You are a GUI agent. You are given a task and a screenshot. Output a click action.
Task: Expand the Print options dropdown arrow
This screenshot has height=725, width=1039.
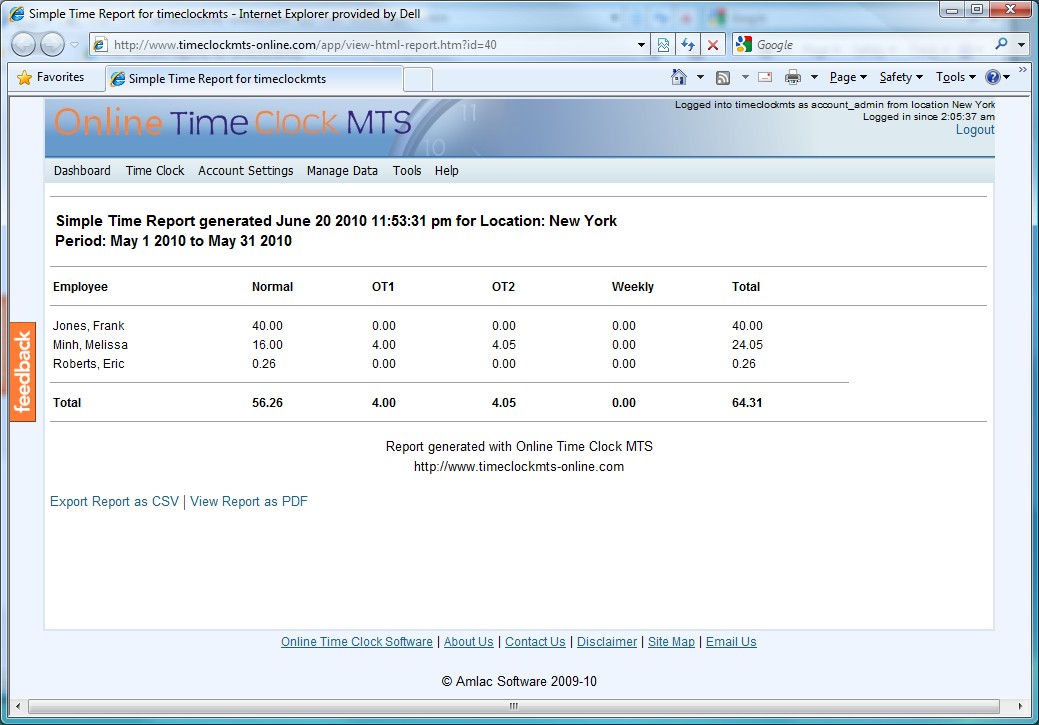(814, 77)
